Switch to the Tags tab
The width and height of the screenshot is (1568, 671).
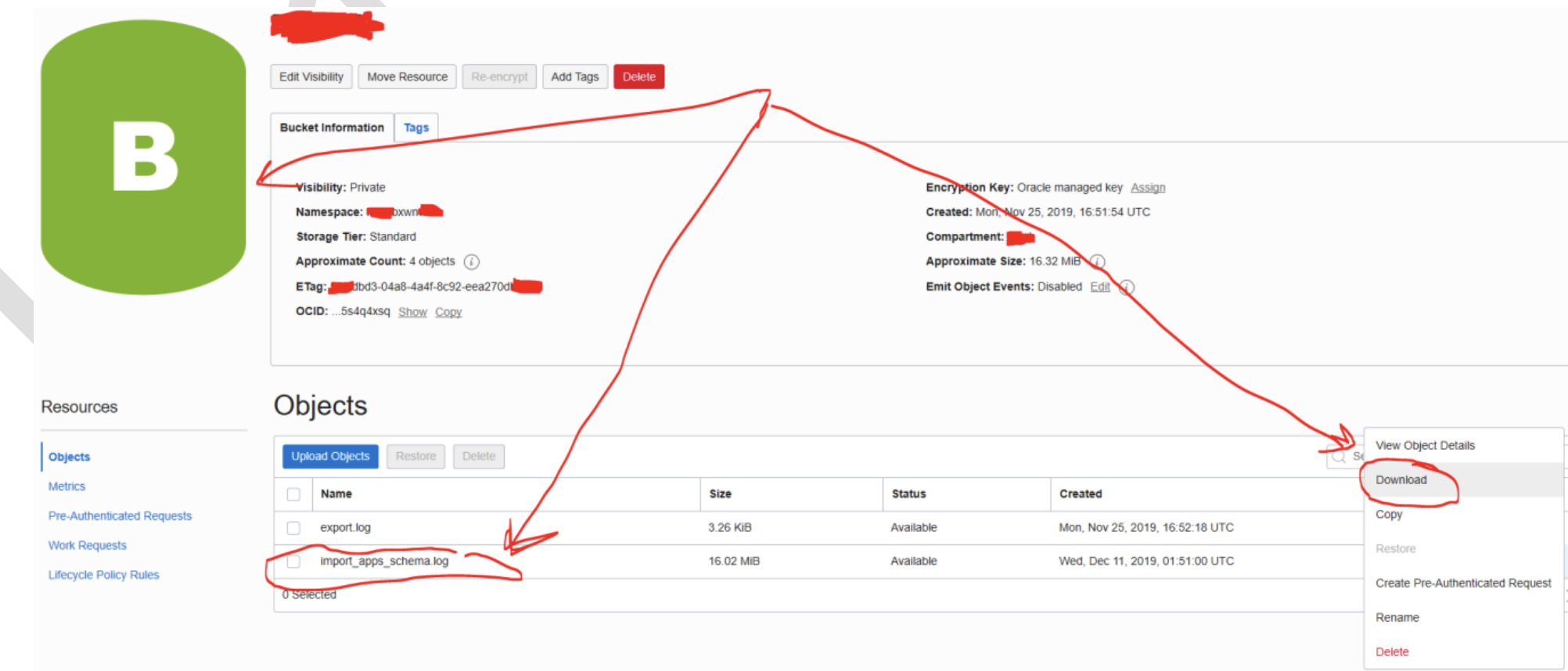tap(415, 127)
